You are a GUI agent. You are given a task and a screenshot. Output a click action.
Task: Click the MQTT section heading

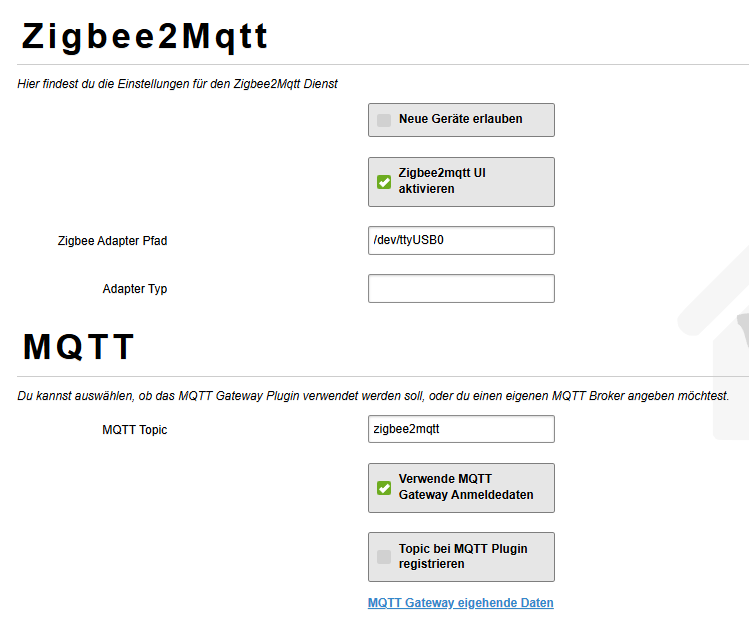click(x=79, y=347)
